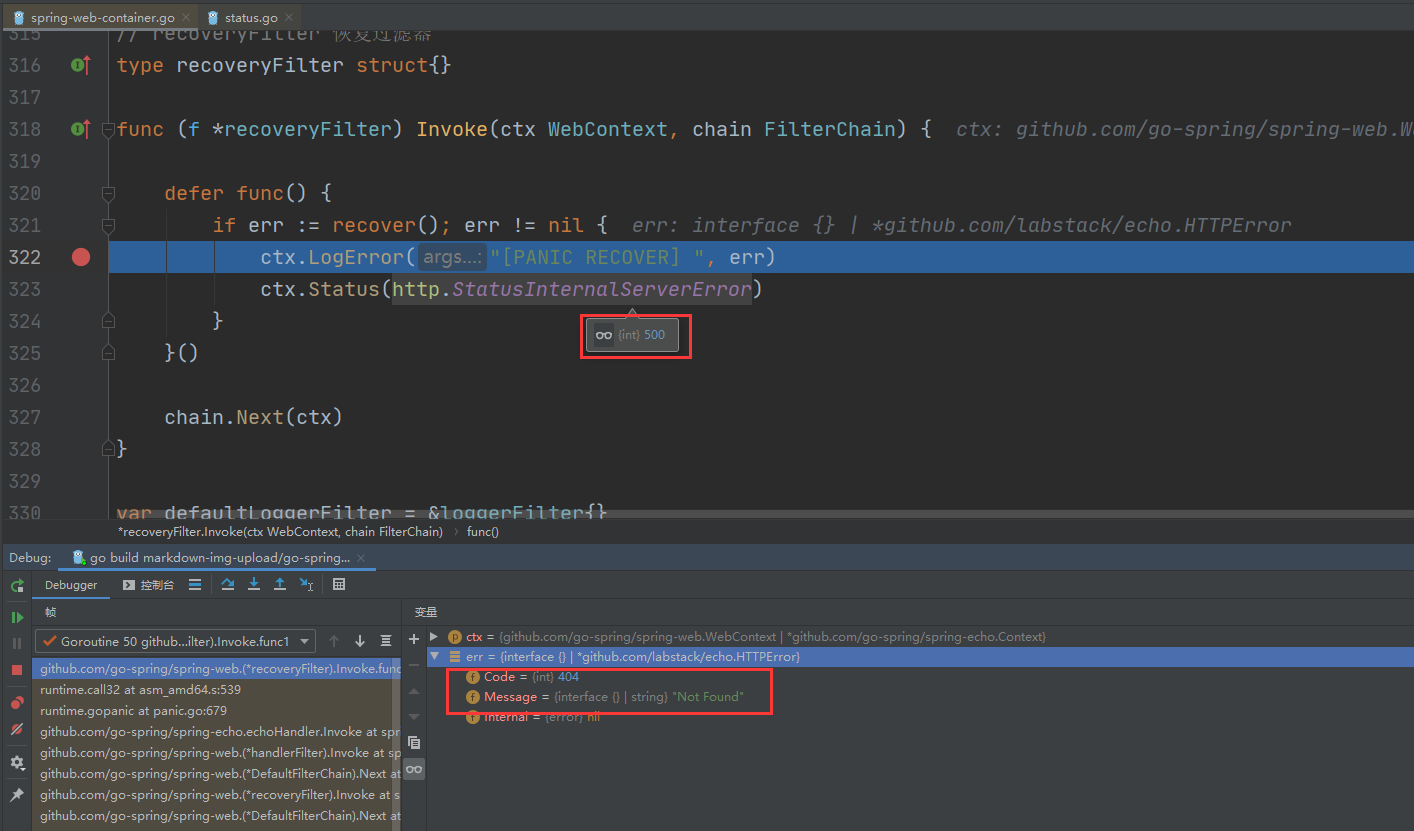This screenshot has width=1414, height=831.
Task: Remove the breakpoint on line 322
Action: click(81, 257)
